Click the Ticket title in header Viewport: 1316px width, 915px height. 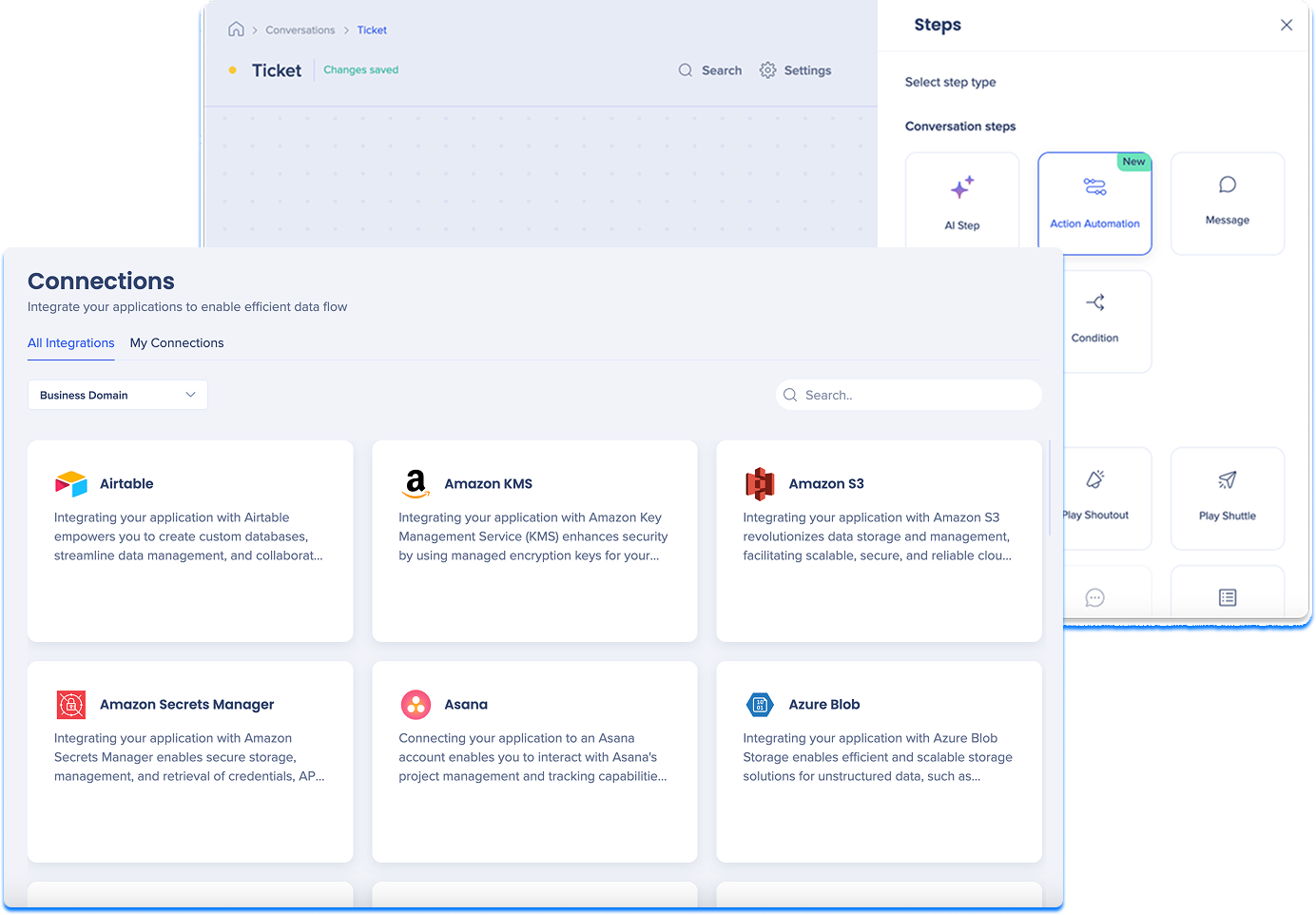(x=277, y=70)
